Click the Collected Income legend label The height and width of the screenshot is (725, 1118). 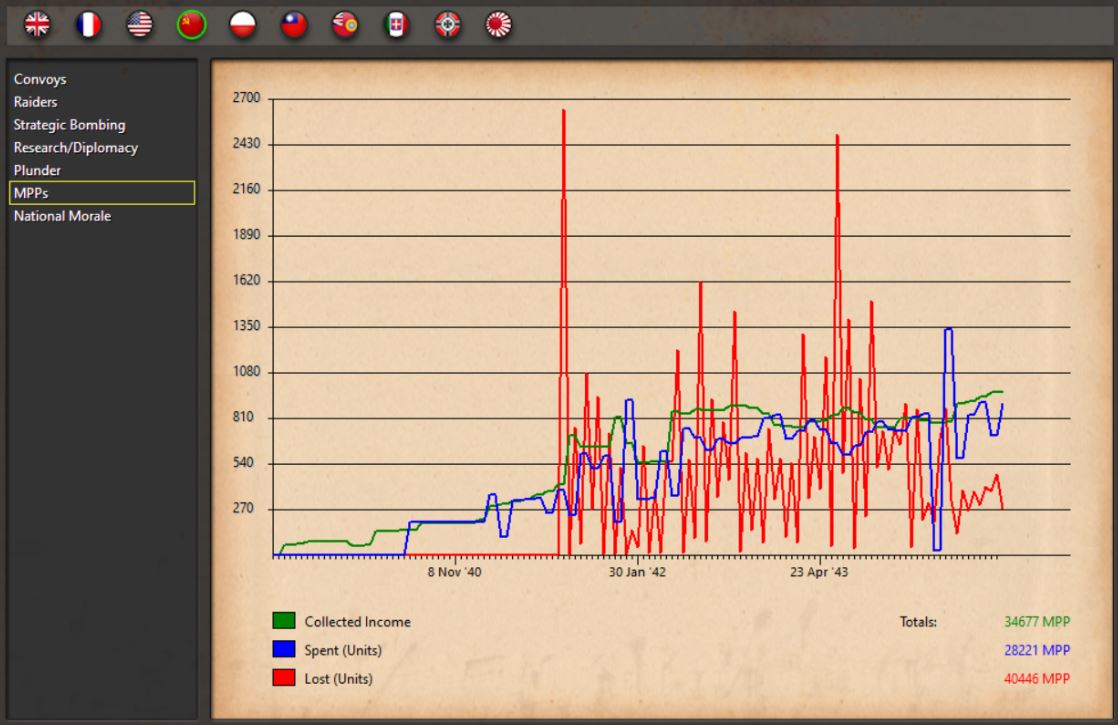point(357,622)
